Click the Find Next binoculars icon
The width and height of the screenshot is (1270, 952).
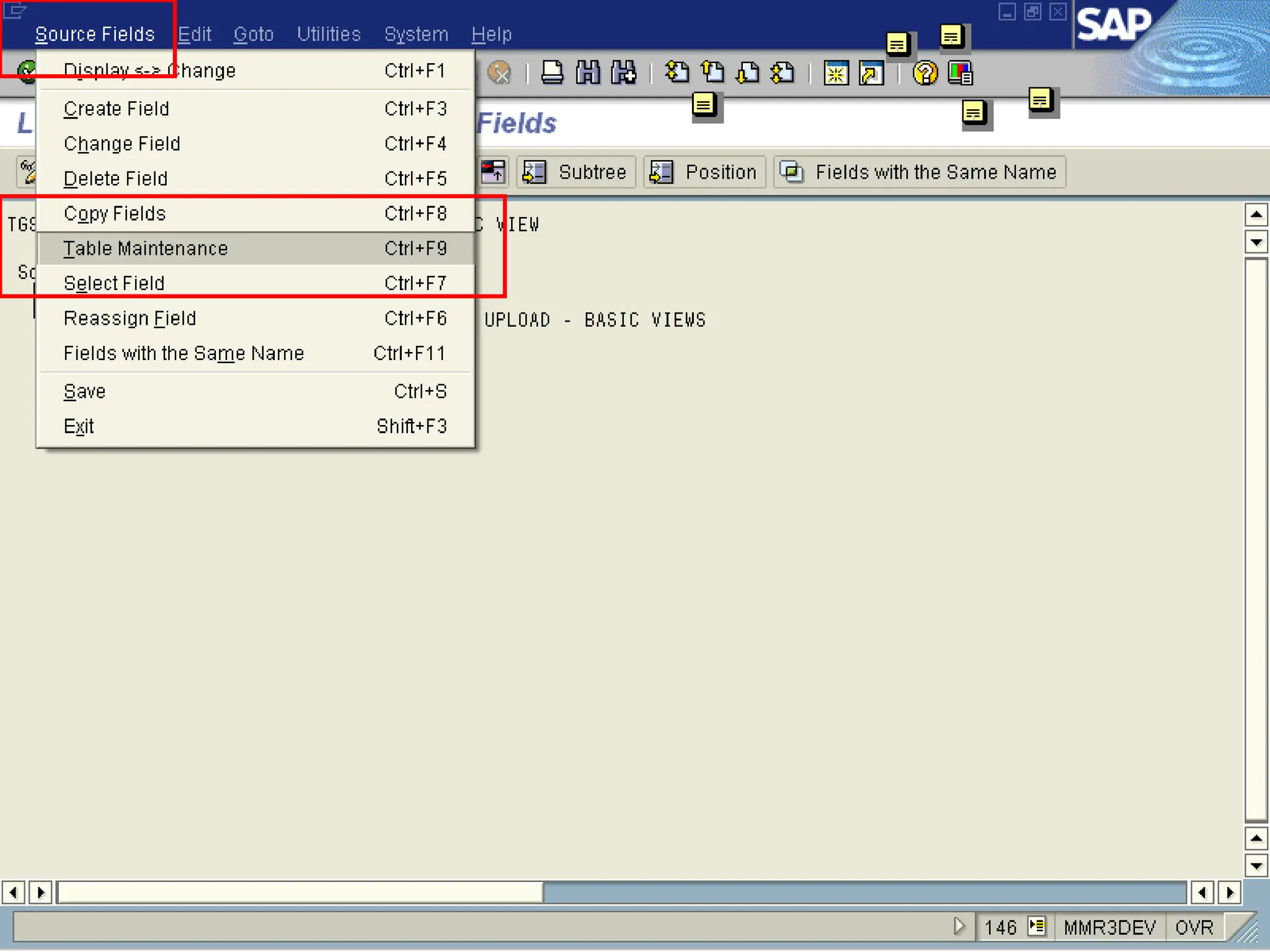click(624, 73)
